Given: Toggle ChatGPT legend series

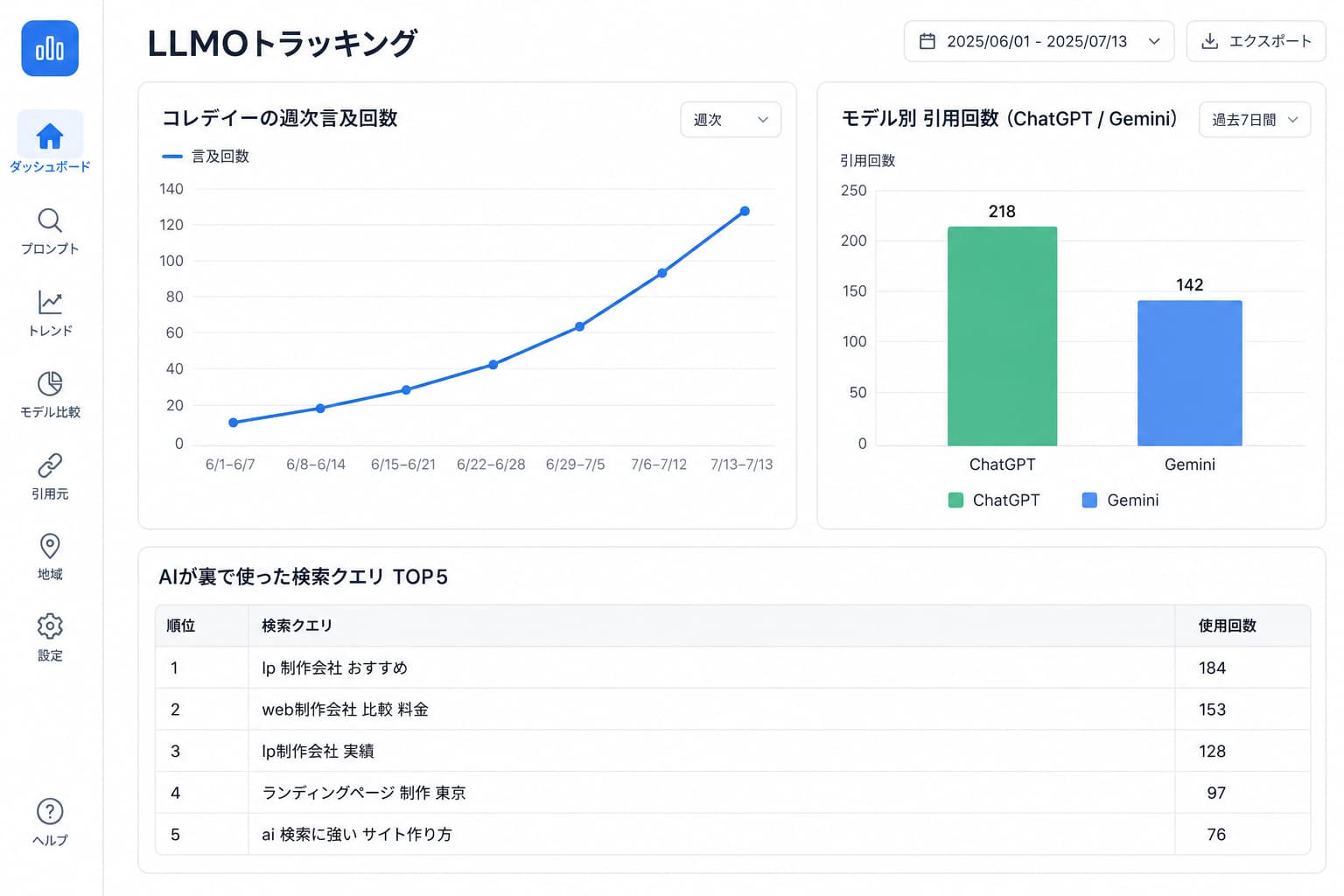Looking at the screenshot, I should pyautogui.click(x=994, y=500).
